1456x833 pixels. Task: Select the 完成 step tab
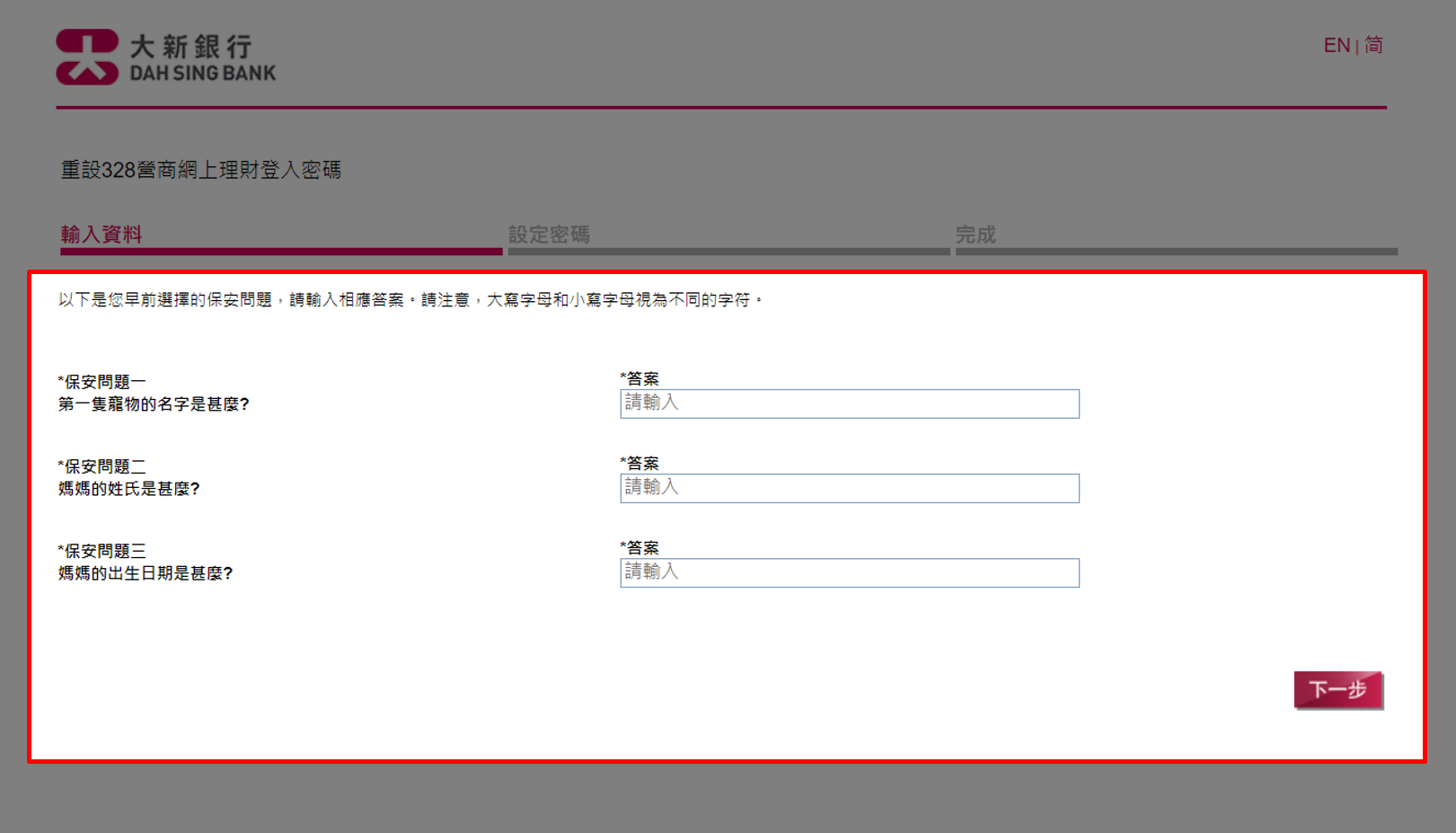975,235
